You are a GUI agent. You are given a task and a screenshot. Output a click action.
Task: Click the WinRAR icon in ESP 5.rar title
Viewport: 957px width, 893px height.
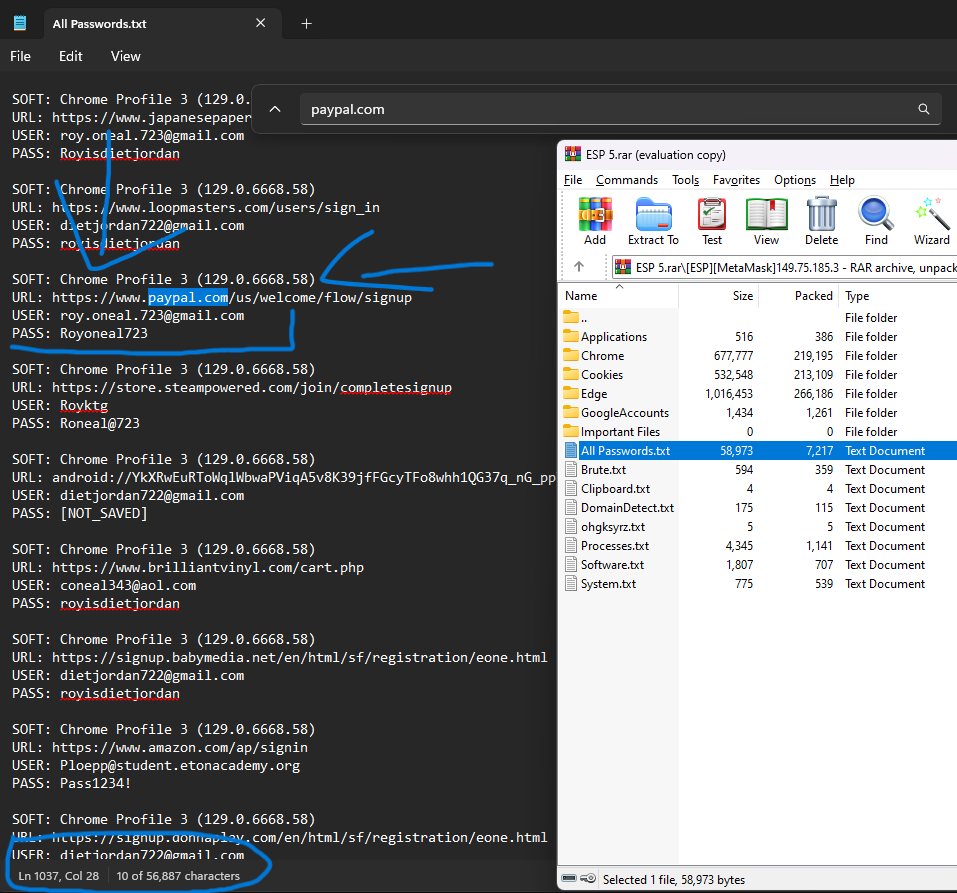click(572, 154)
